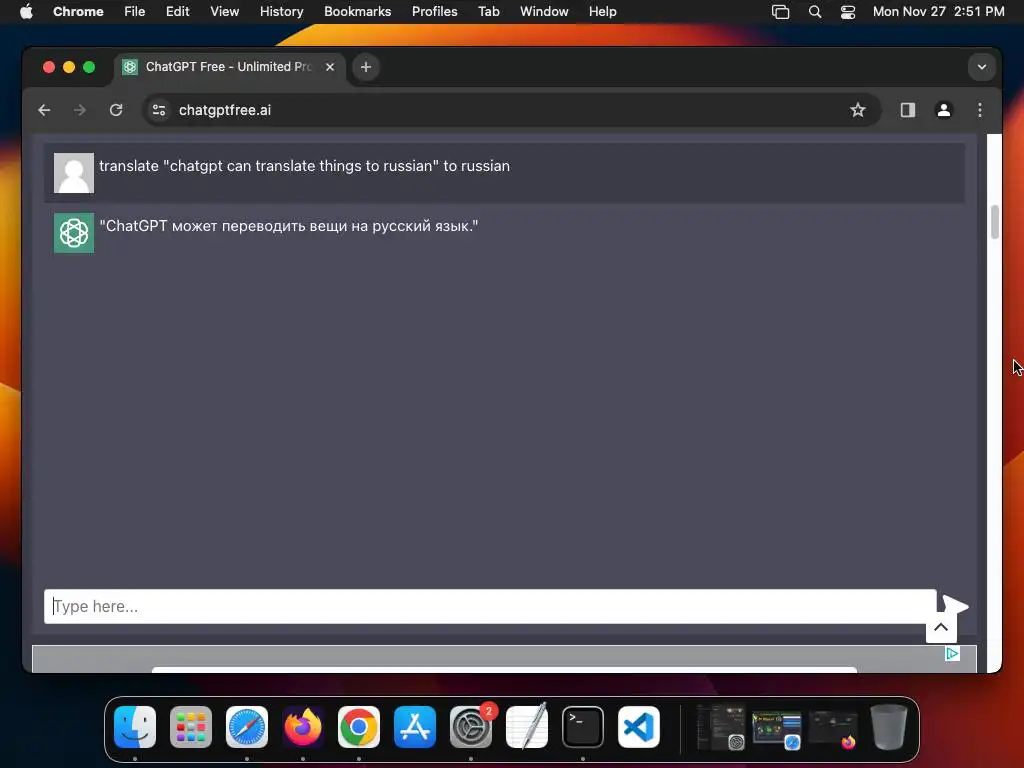1024x768 pixels.
Task: Open the Window menu
Action: pyautogui.click(x=544, y=12)
